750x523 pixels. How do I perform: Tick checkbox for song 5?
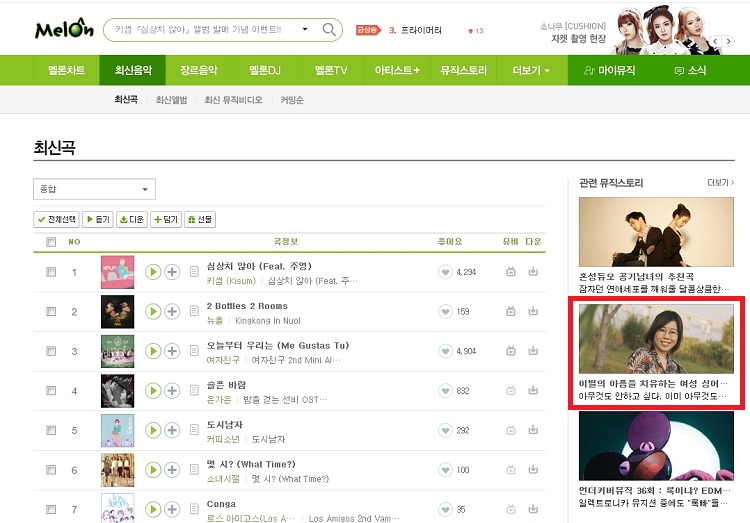coord(51,430)
